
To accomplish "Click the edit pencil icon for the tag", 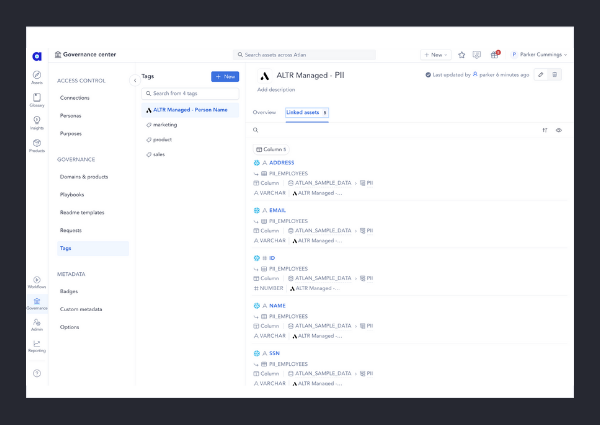I will [541, 74].
